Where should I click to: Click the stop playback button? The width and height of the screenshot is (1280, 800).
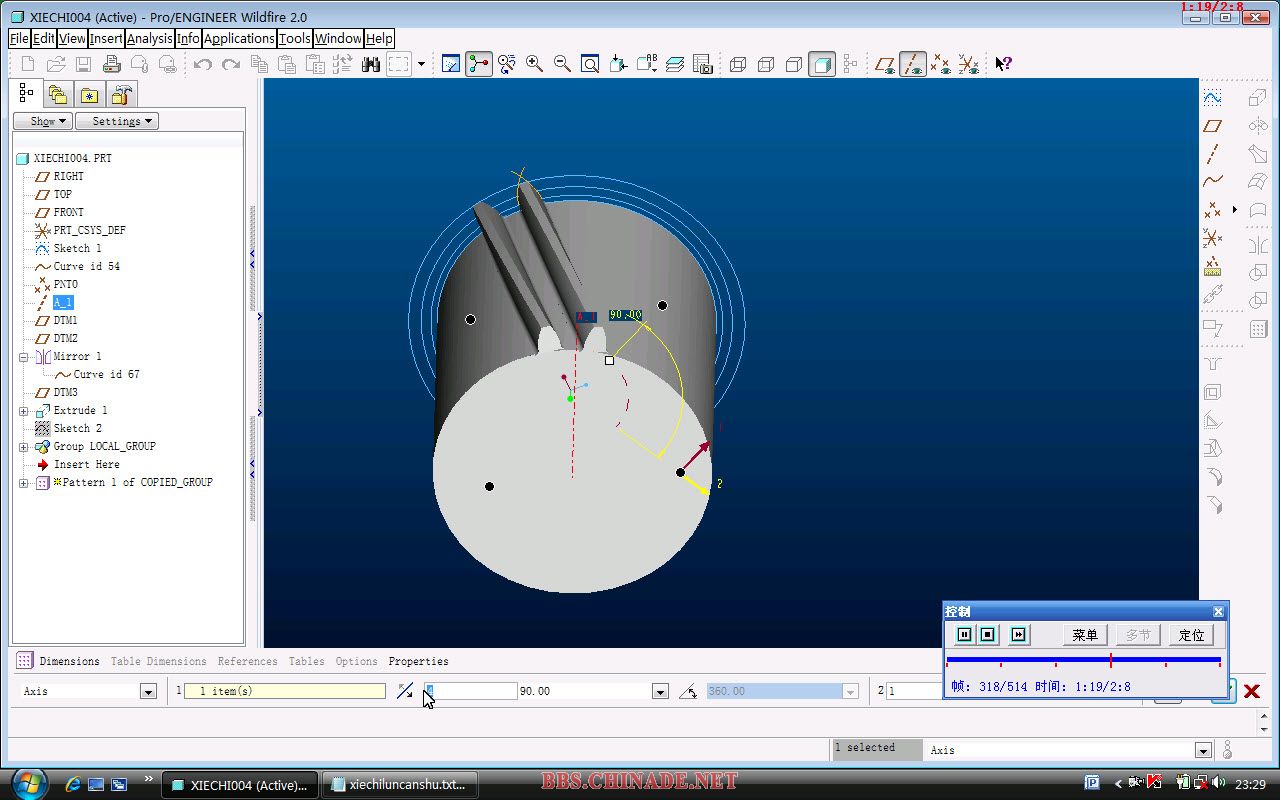tap(987, 635)
